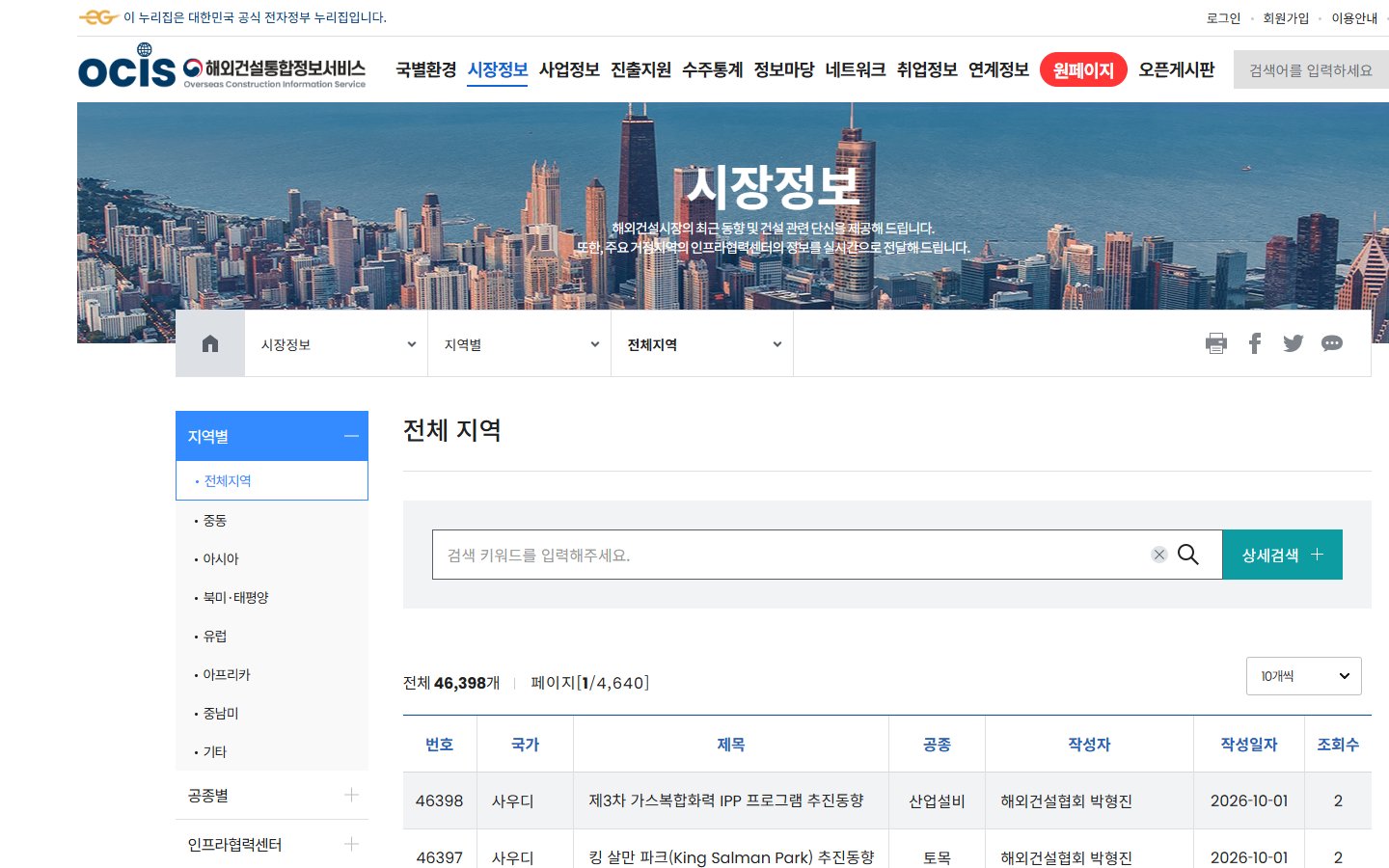Open the 전체지역 breadcrumb dropdown

[x=702, y=344]
